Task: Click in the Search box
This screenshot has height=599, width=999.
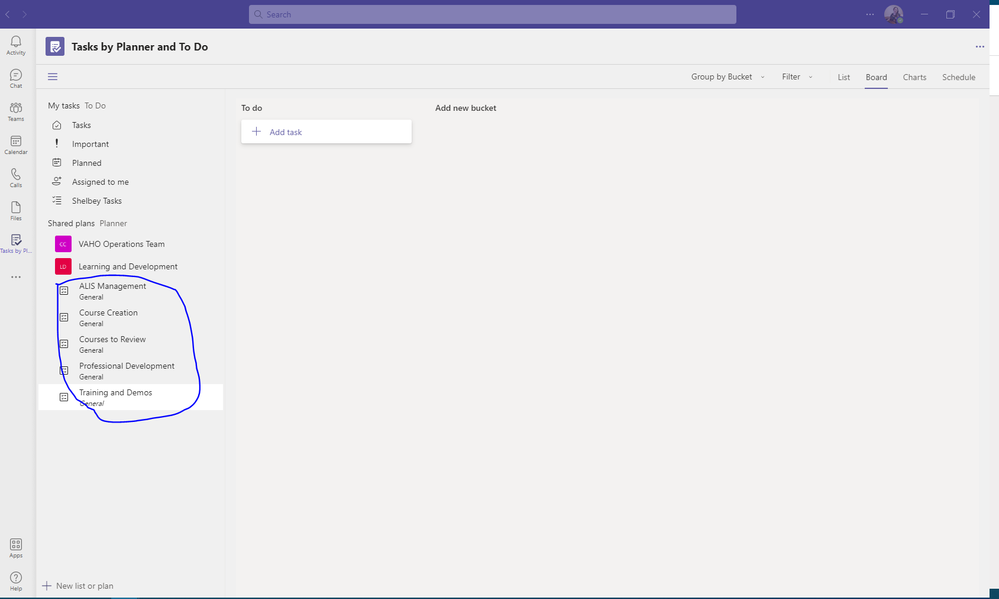Action: 492,14
